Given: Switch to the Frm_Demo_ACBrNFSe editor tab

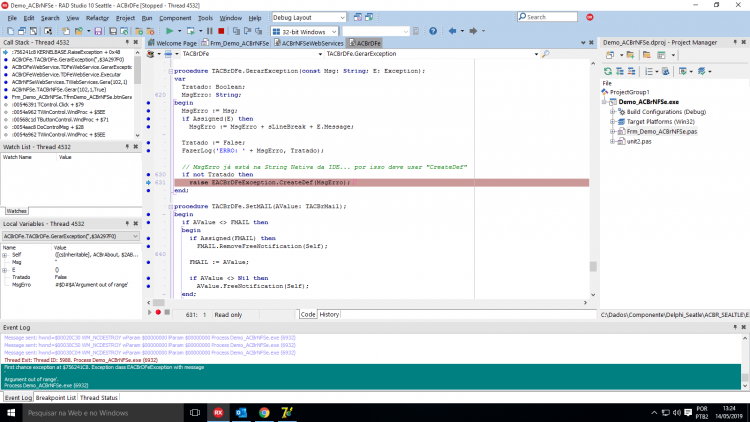Looking at the screenshot, I should tap(235, 43).
